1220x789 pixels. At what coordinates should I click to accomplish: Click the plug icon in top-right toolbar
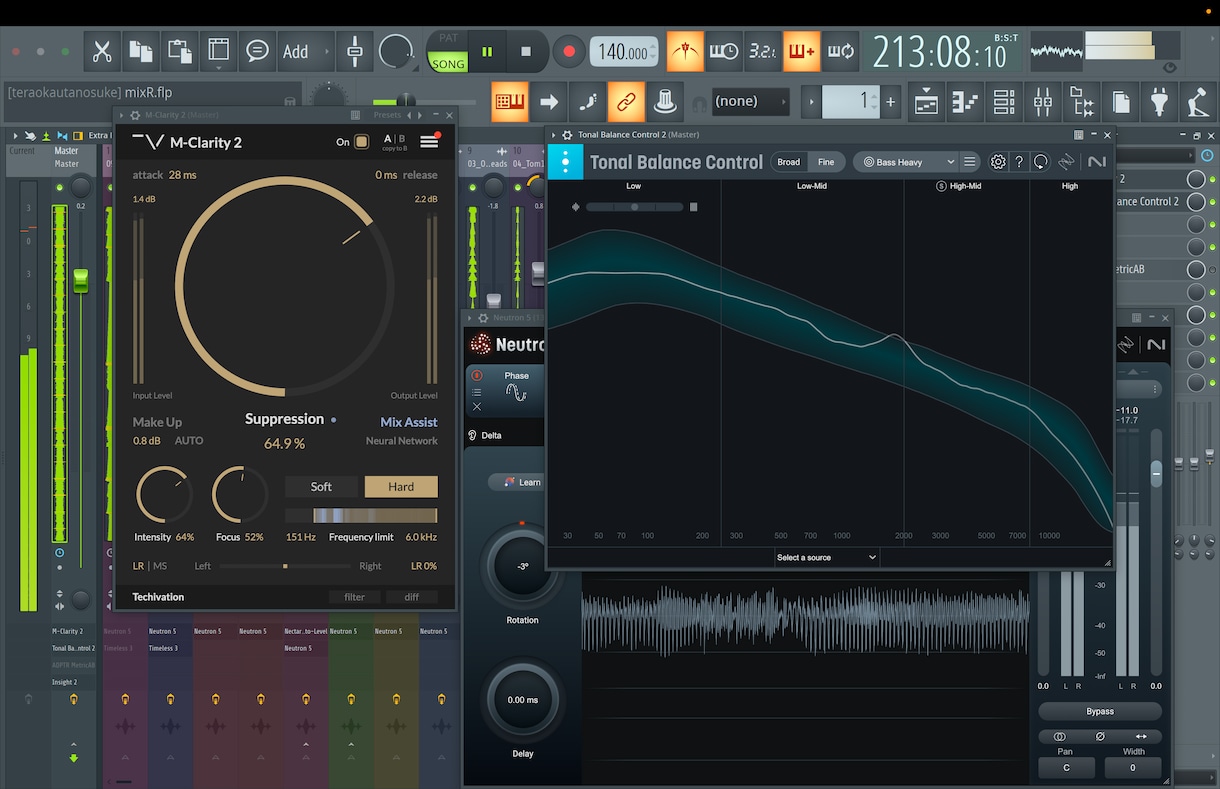1159,101
